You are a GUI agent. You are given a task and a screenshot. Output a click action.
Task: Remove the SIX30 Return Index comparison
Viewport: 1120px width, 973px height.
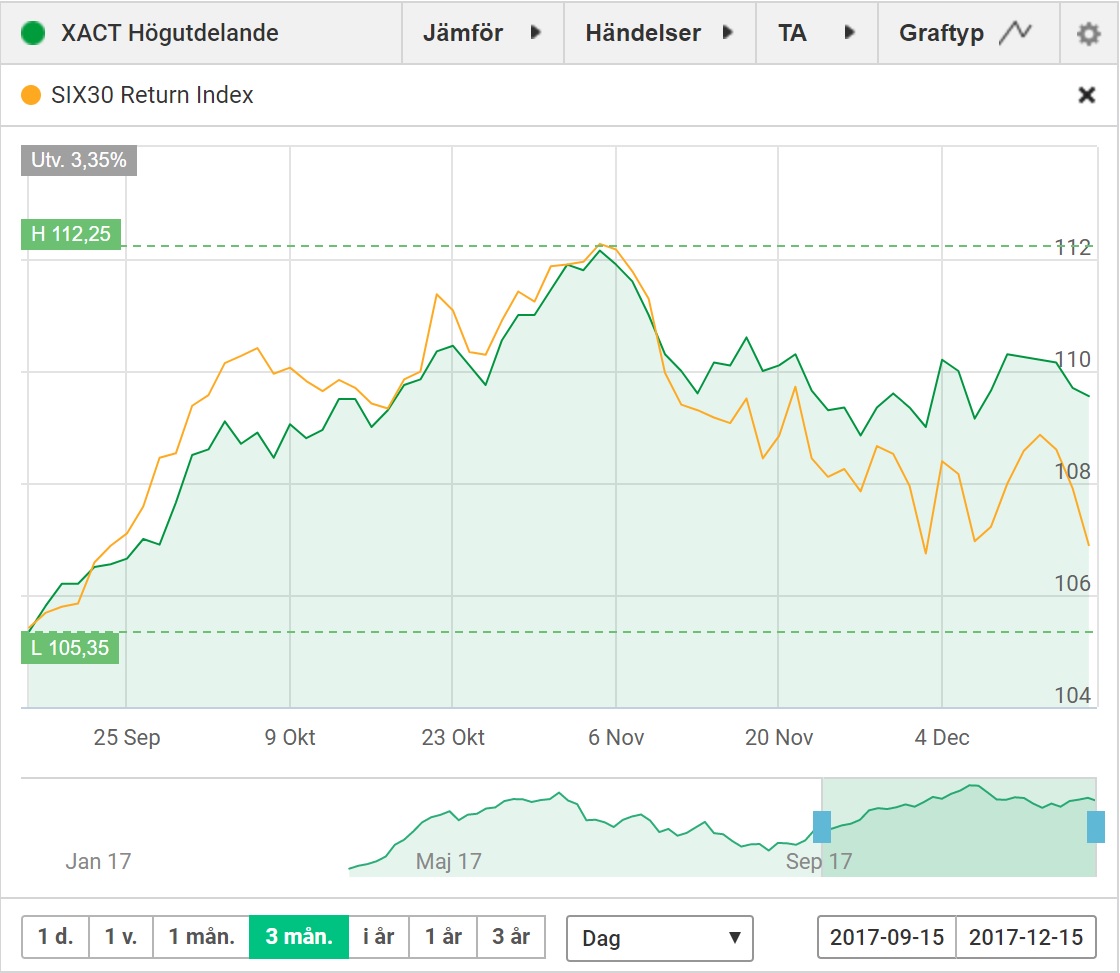[x=1086, y=95]
